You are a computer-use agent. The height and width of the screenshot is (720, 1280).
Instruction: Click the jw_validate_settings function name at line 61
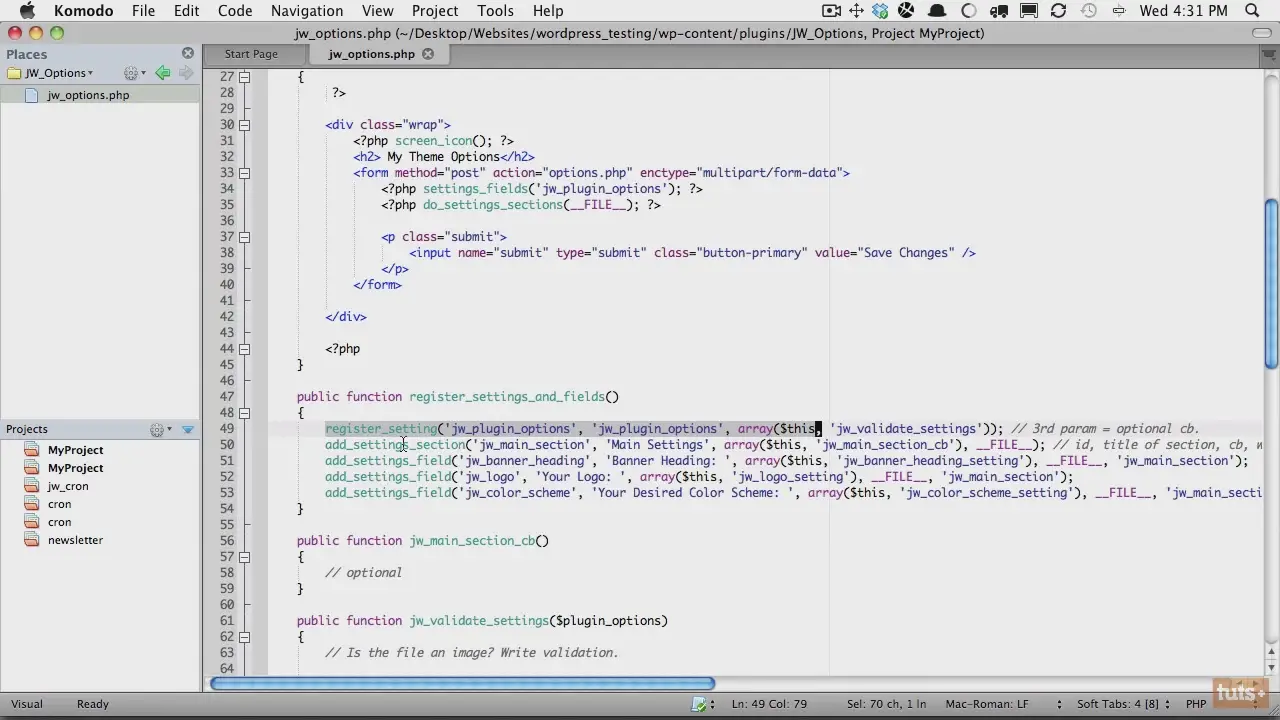[479, 621]
